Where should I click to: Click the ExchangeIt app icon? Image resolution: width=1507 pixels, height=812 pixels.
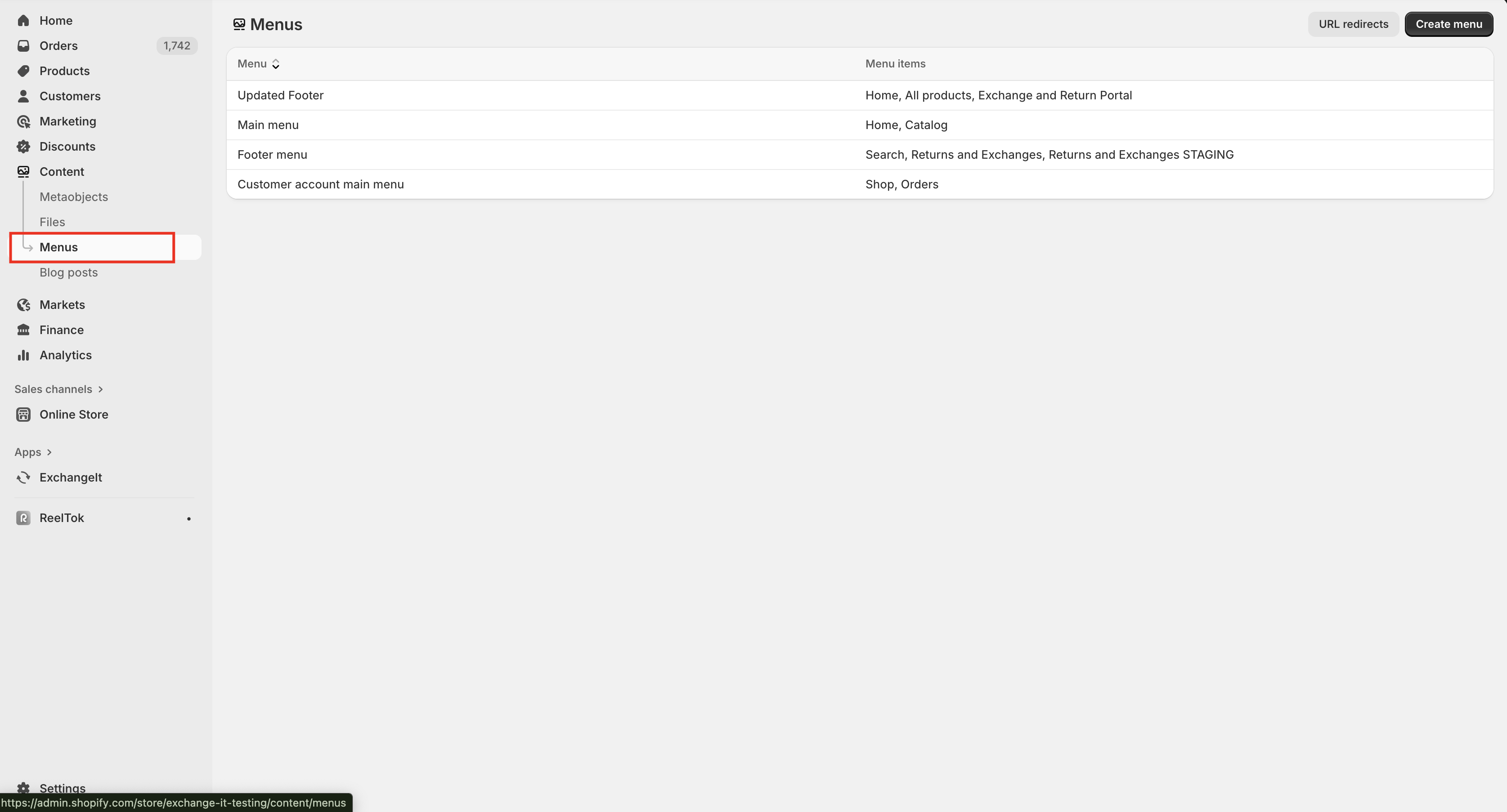(23, 477)
